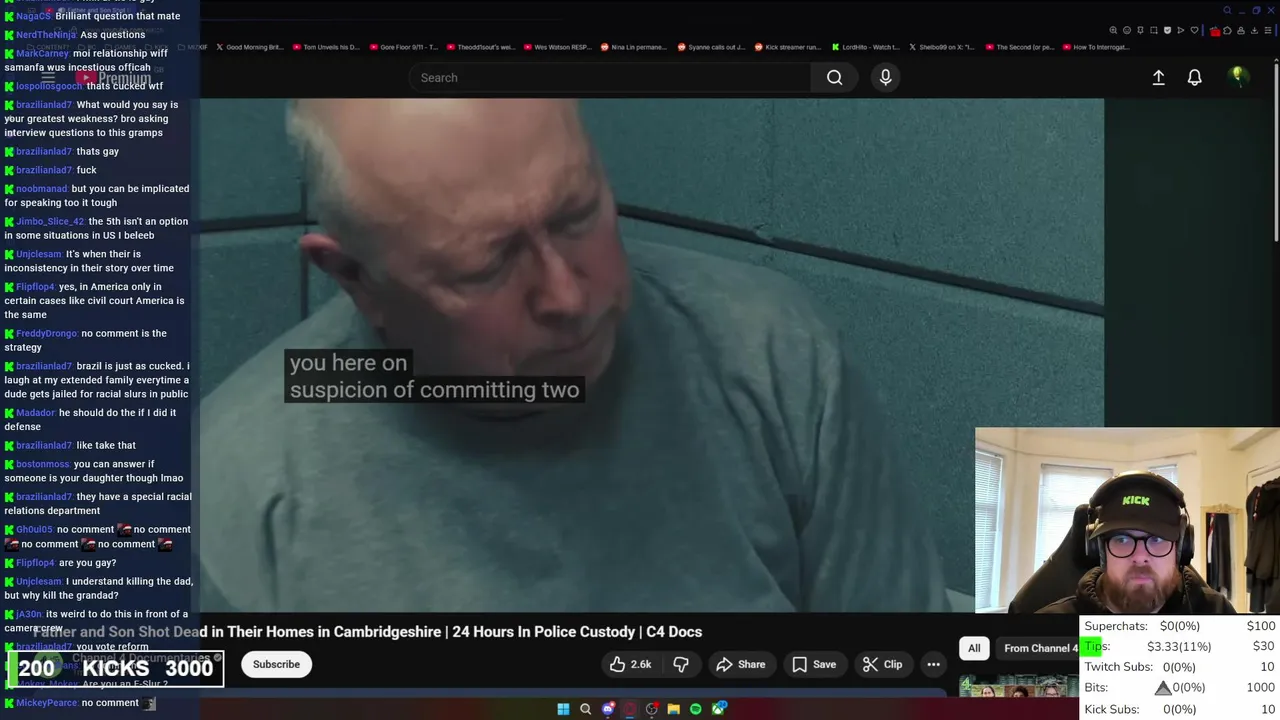The width and height of the screenshot is (1280, 720).
Task: Open Xbox app from the taskbar
Action: tap(718, 709)
